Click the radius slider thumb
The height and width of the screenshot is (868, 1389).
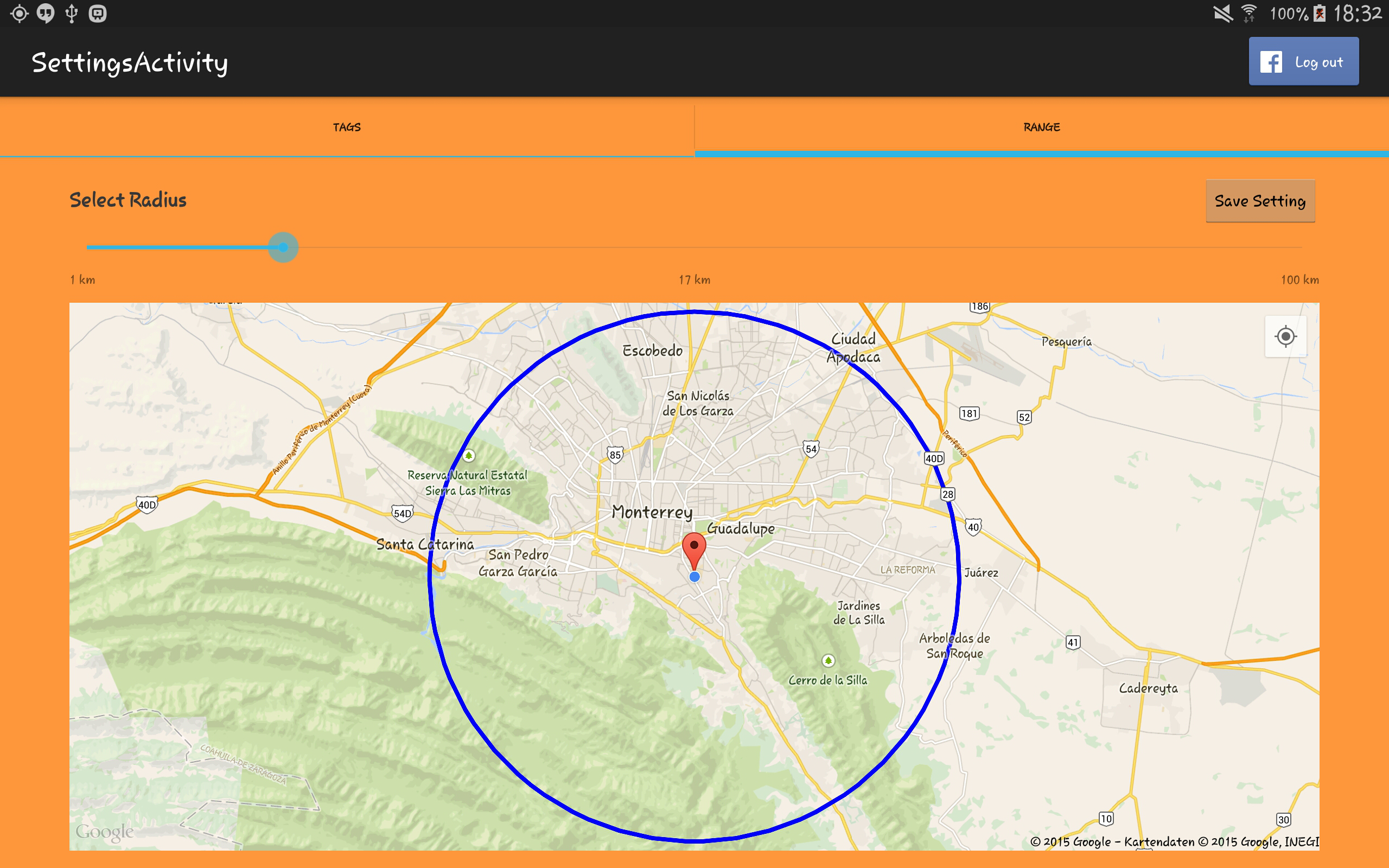click(283, 247)
